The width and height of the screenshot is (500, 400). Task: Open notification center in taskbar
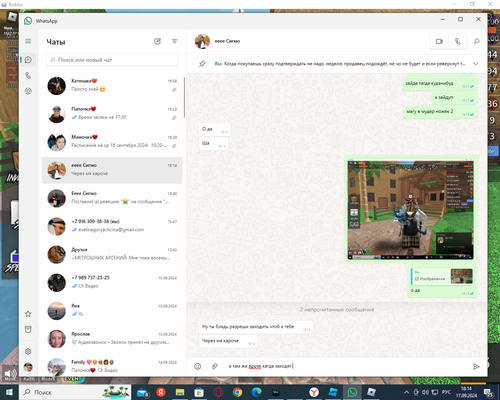tap(488, 392)
